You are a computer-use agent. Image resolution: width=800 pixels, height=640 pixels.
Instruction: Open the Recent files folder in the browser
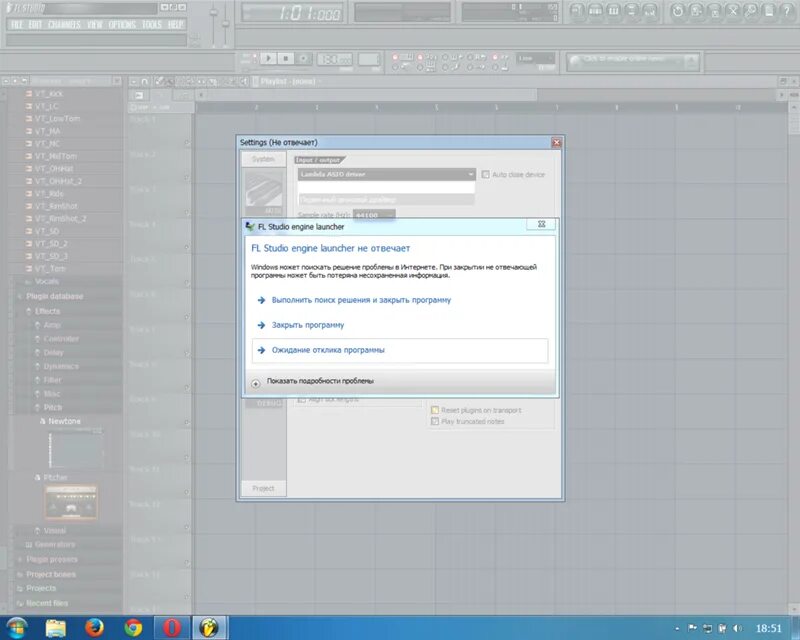[x=47, y=603]
